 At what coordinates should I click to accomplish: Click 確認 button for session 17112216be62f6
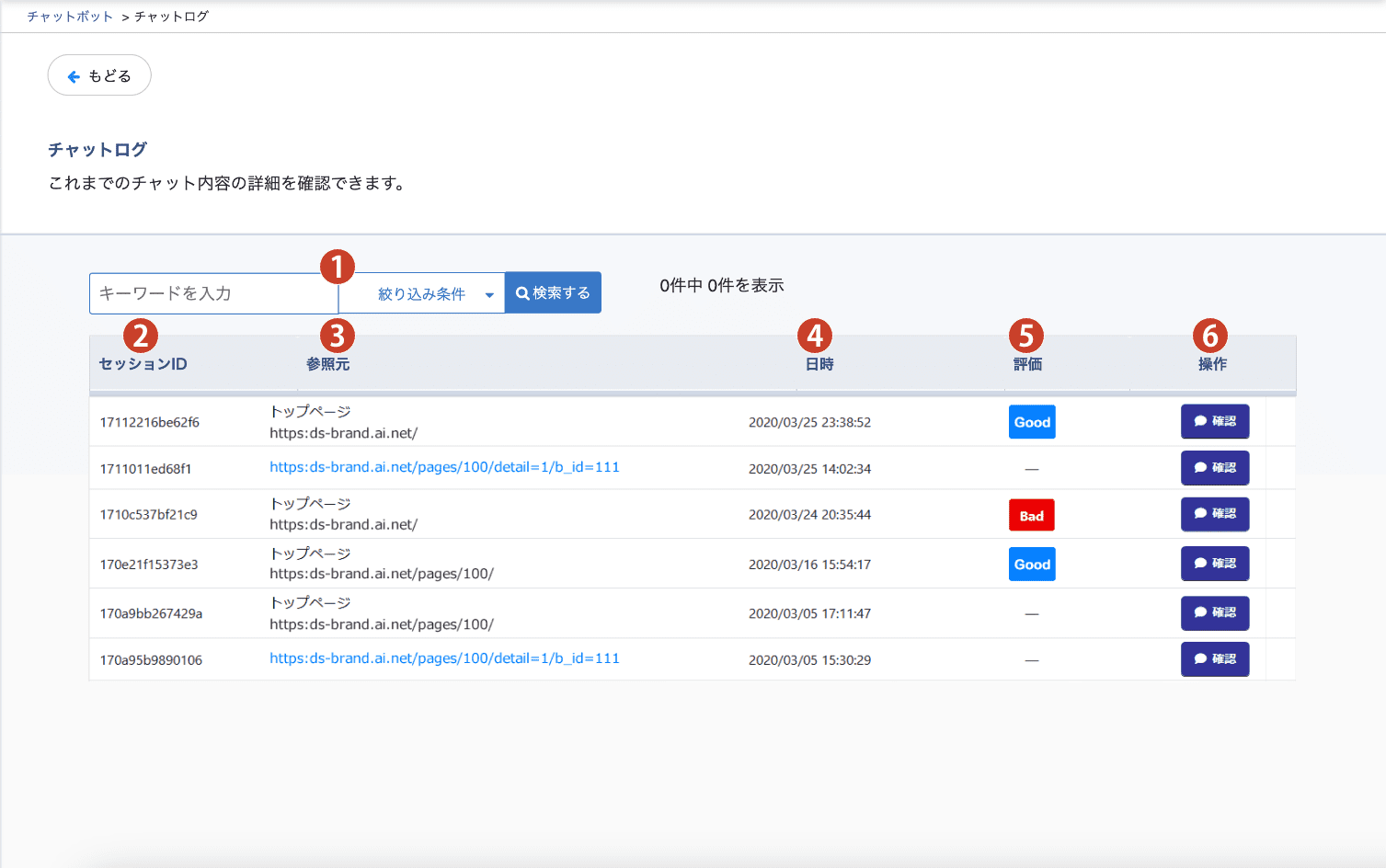pyautogui.click(x=1214, y=422)
